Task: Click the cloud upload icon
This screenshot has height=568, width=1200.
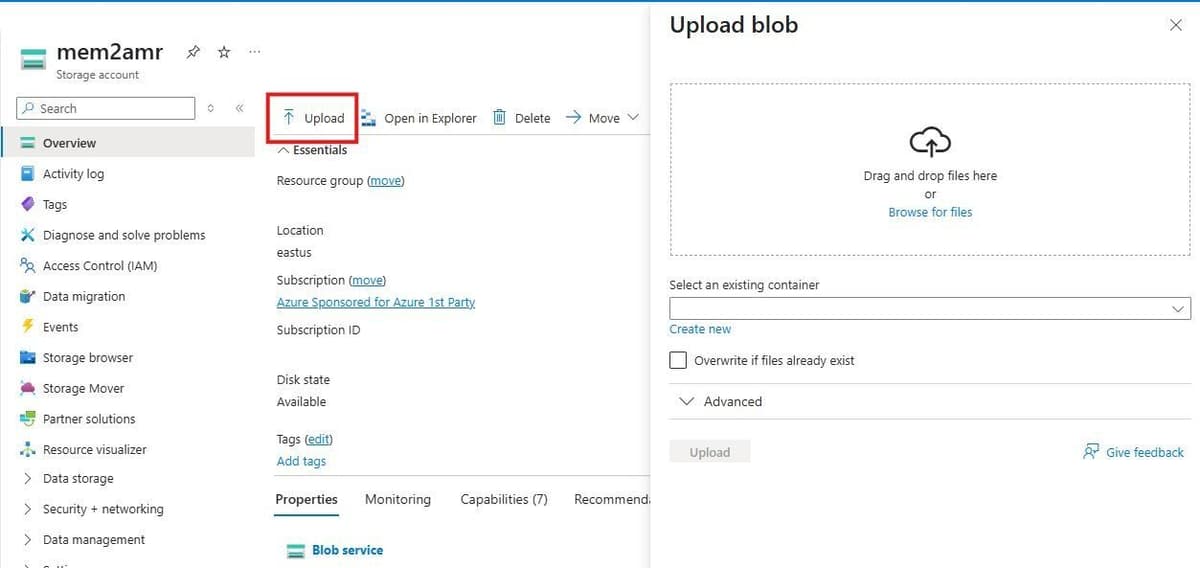Action: coord(930,143)
